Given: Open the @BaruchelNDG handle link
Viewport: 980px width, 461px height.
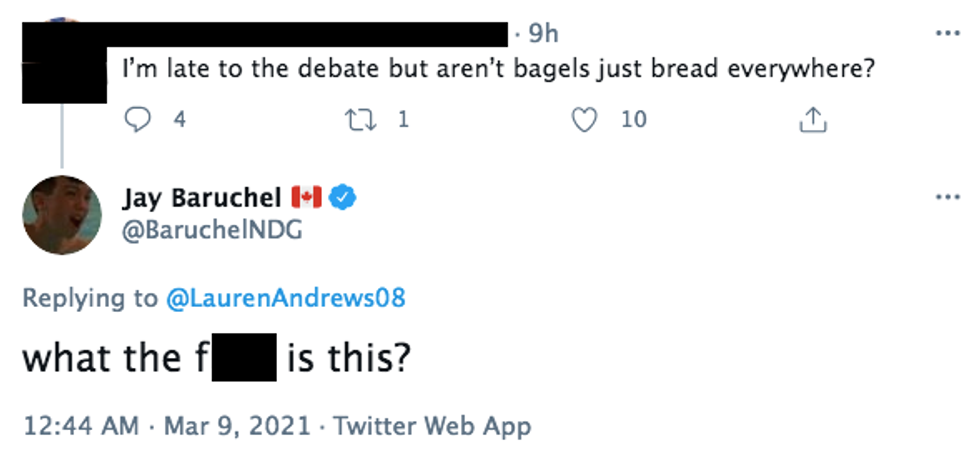Looking at the screenshot, I should [x=211, y=230].
